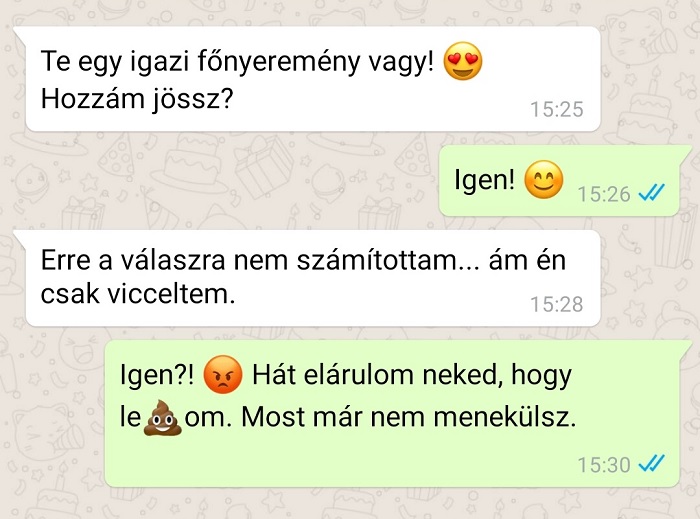
Task: Click the angry red face emoji
Action: 223,374
